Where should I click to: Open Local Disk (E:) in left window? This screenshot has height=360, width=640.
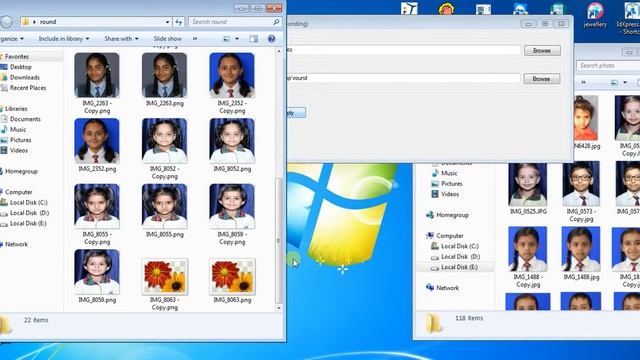pos(28,224)
